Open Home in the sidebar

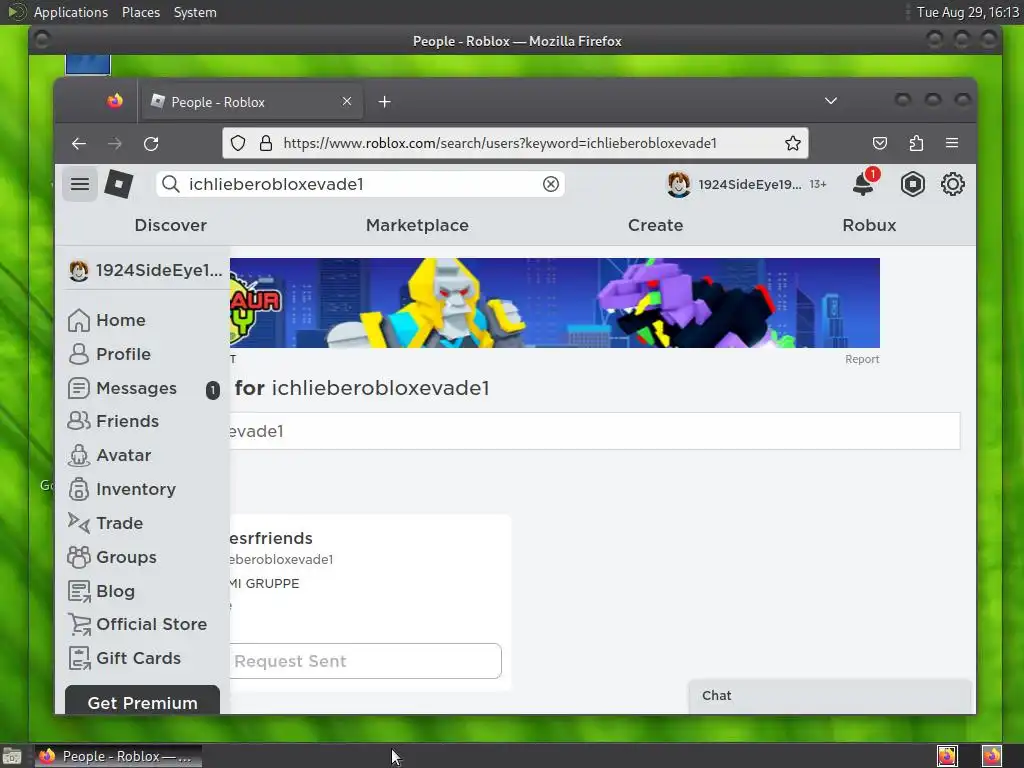(108, 320)
